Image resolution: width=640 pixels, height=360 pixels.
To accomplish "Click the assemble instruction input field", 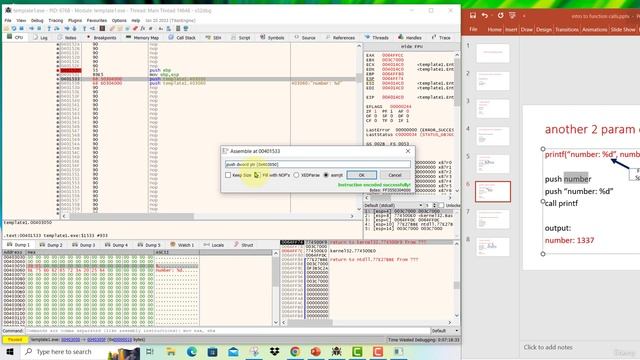I will pyautogui.click(x=318, y=164).
